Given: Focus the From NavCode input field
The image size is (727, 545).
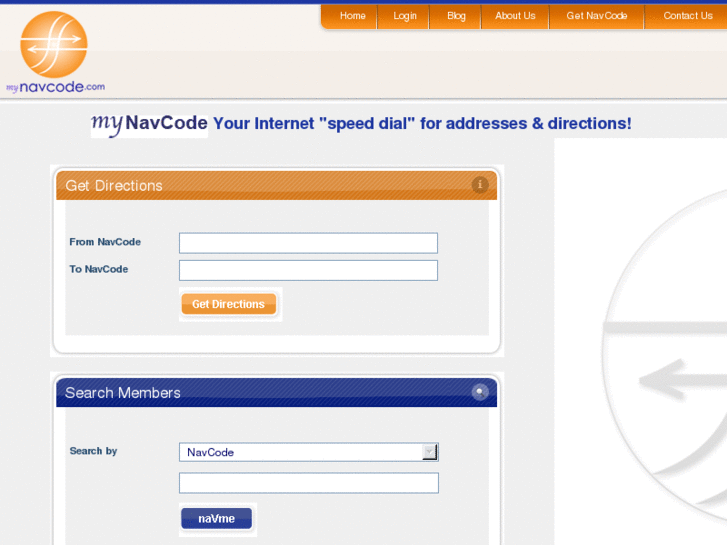Looking at the screenshot, I should 308,243.
